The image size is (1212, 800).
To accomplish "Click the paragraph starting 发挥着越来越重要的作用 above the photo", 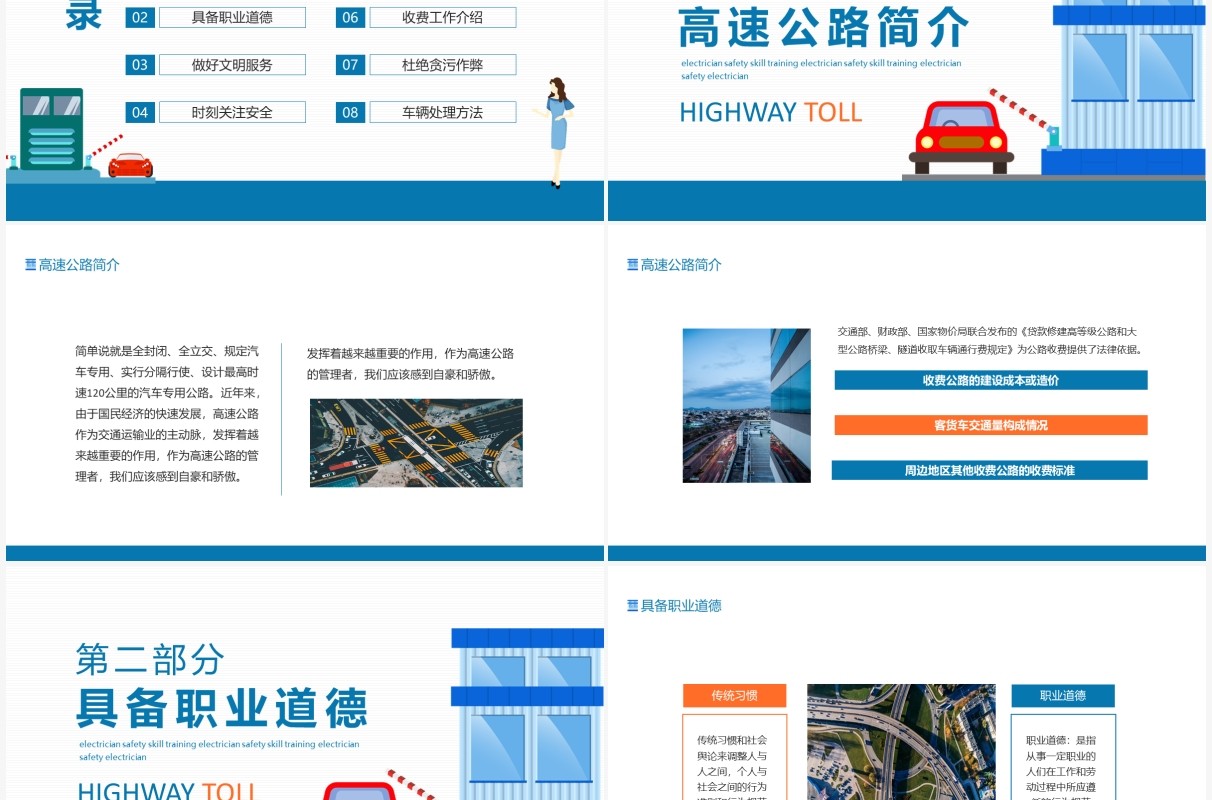I will (x=411, y=364).
